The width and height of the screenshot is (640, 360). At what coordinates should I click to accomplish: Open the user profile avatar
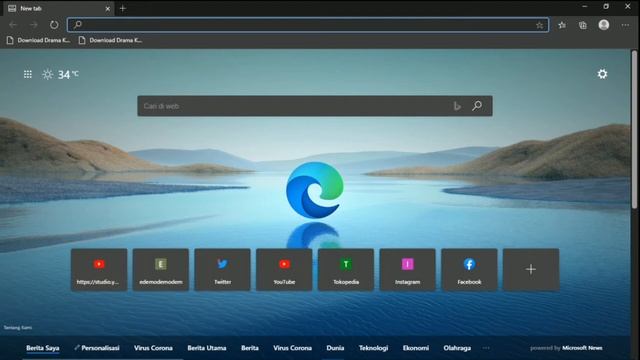click(x=604, y=25)
